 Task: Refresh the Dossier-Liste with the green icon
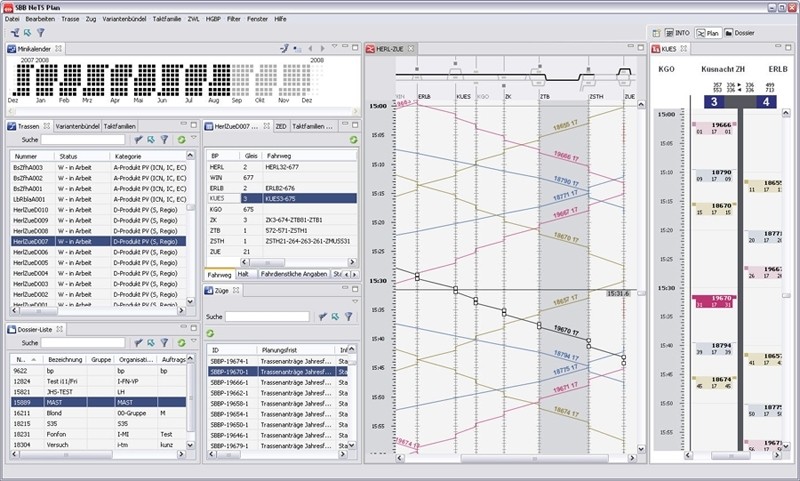[x=180, y=342]
